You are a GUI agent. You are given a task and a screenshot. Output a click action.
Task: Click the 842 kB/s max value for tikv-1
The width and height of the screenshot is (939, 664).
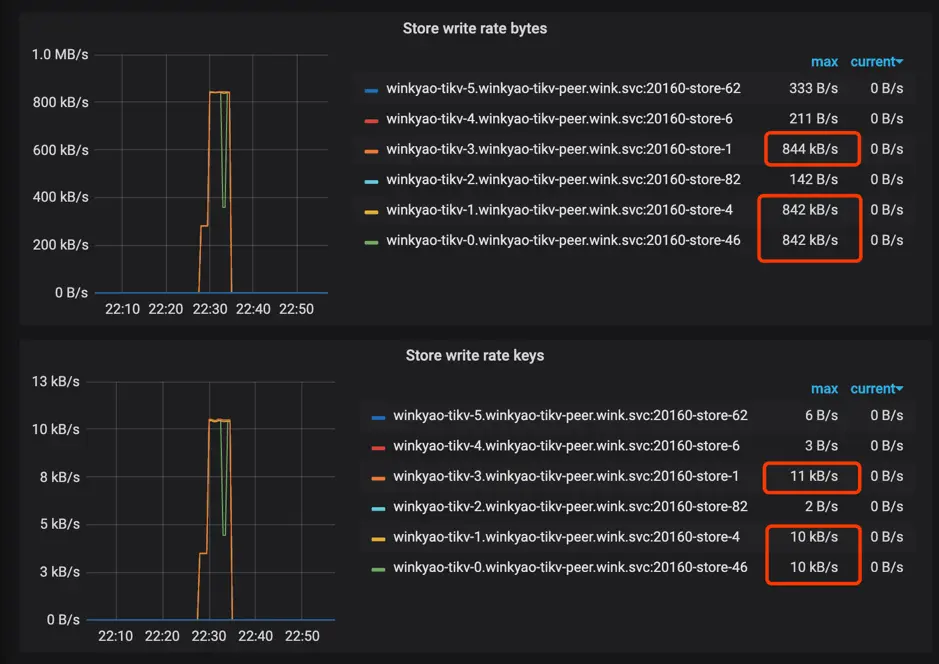click(810, 210)
